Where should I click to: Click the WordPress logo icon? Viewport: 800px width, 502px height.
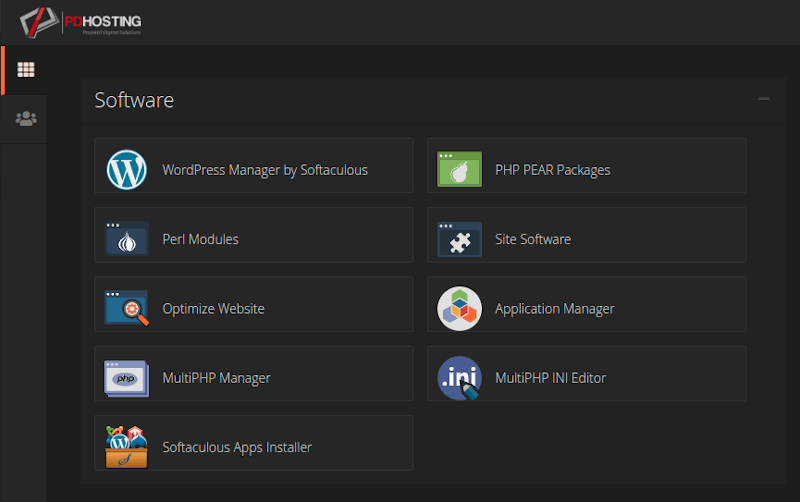(127, 169)
